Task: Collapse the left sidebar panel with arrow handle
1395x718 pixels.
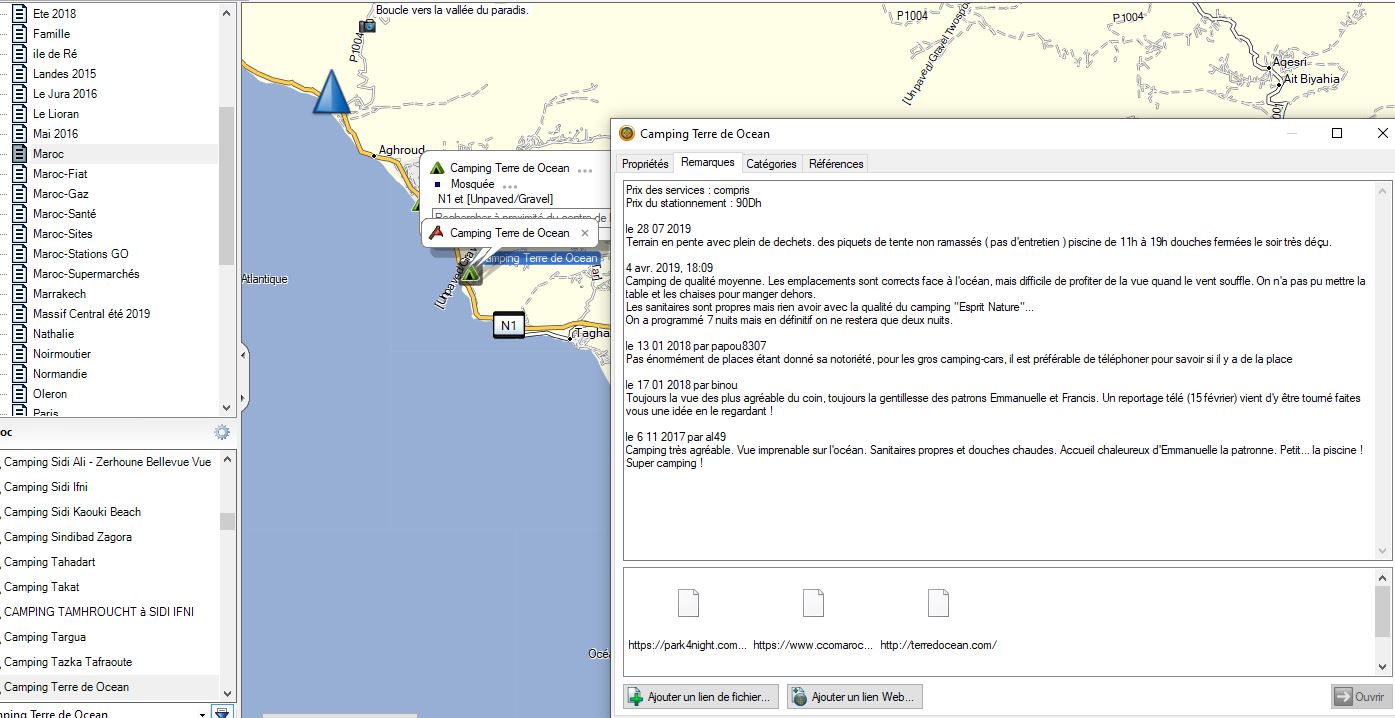Action: [x=243, y=354]
